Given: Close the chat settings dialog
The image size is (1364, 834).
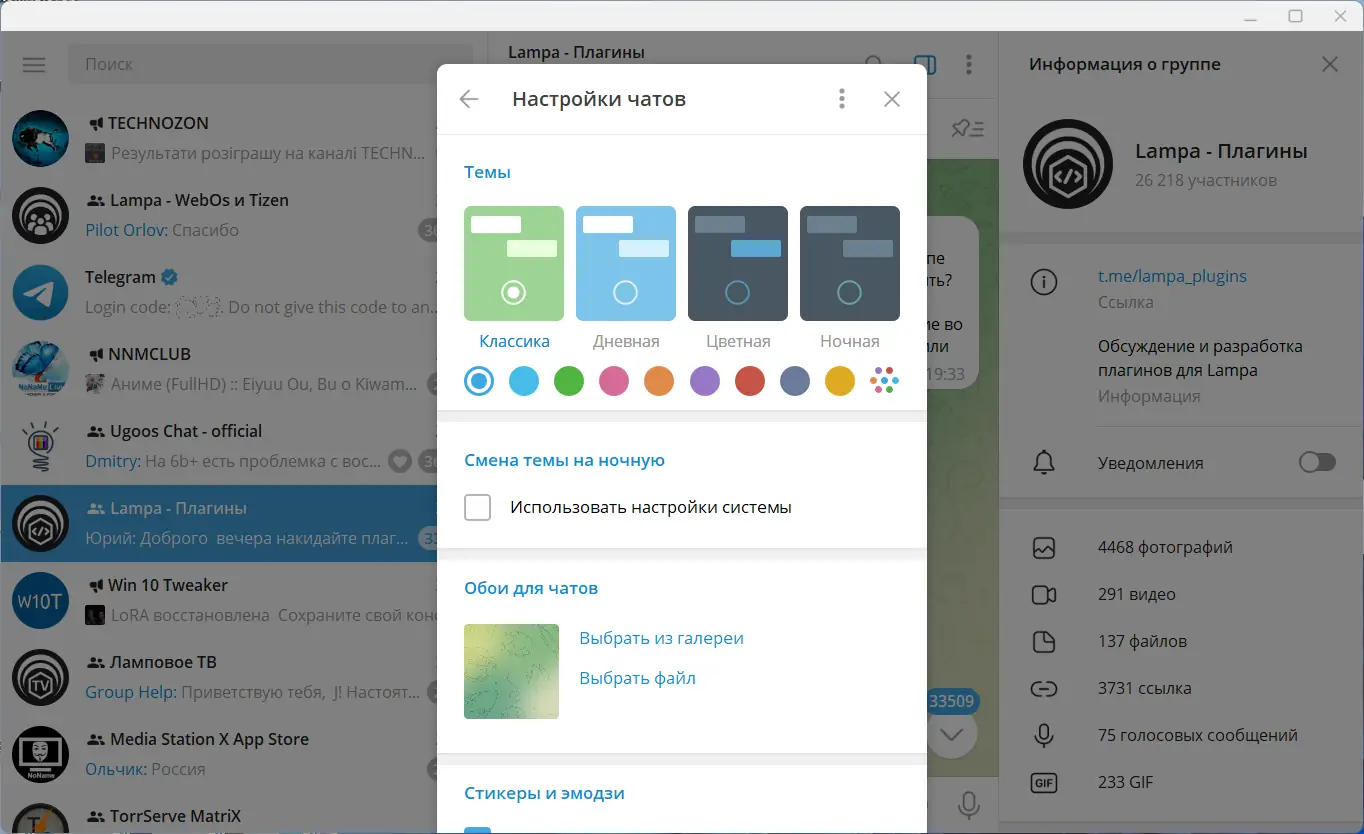Looking at the screenshot, I should pyautogui.click(x=892, y=99).
